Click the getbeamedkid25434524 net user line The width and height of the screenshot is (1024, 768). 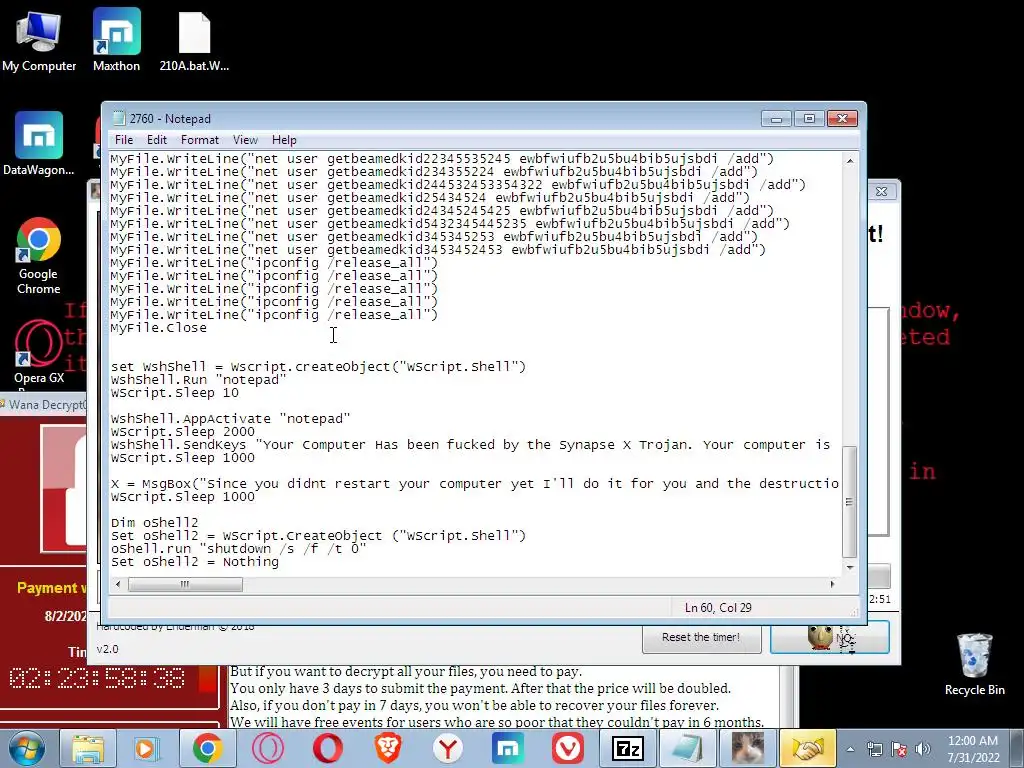click(430, 198)
